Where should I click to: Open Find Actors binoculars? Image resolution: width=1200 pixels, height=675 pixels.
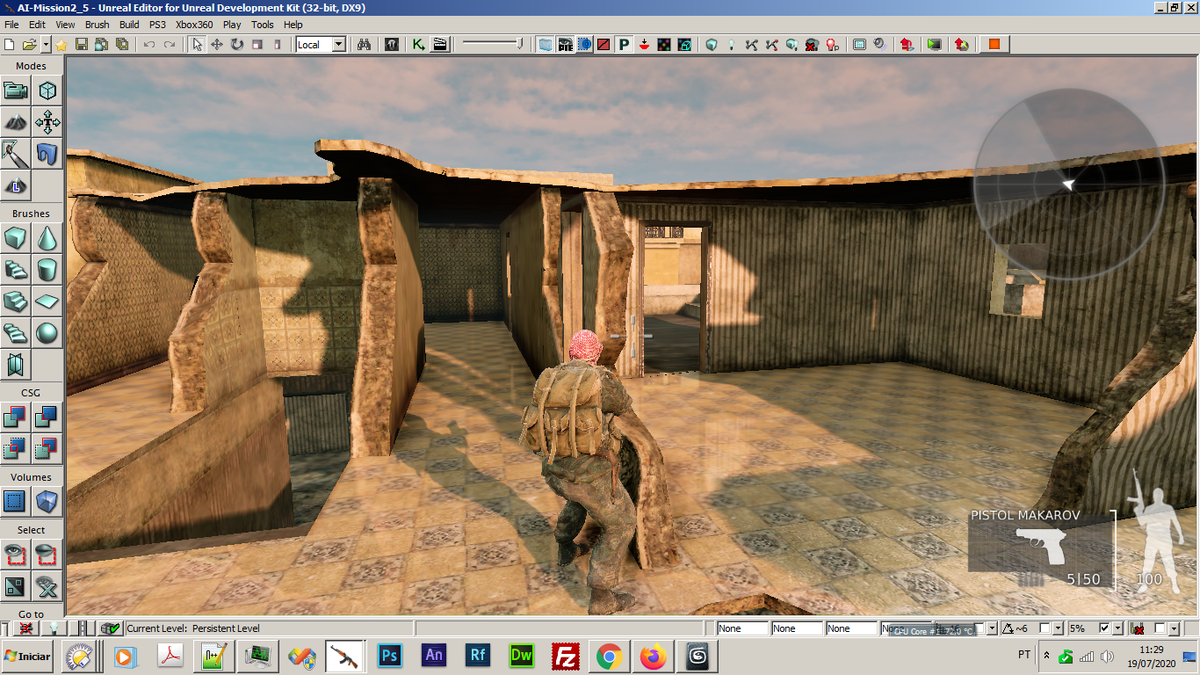pos(365,44)
